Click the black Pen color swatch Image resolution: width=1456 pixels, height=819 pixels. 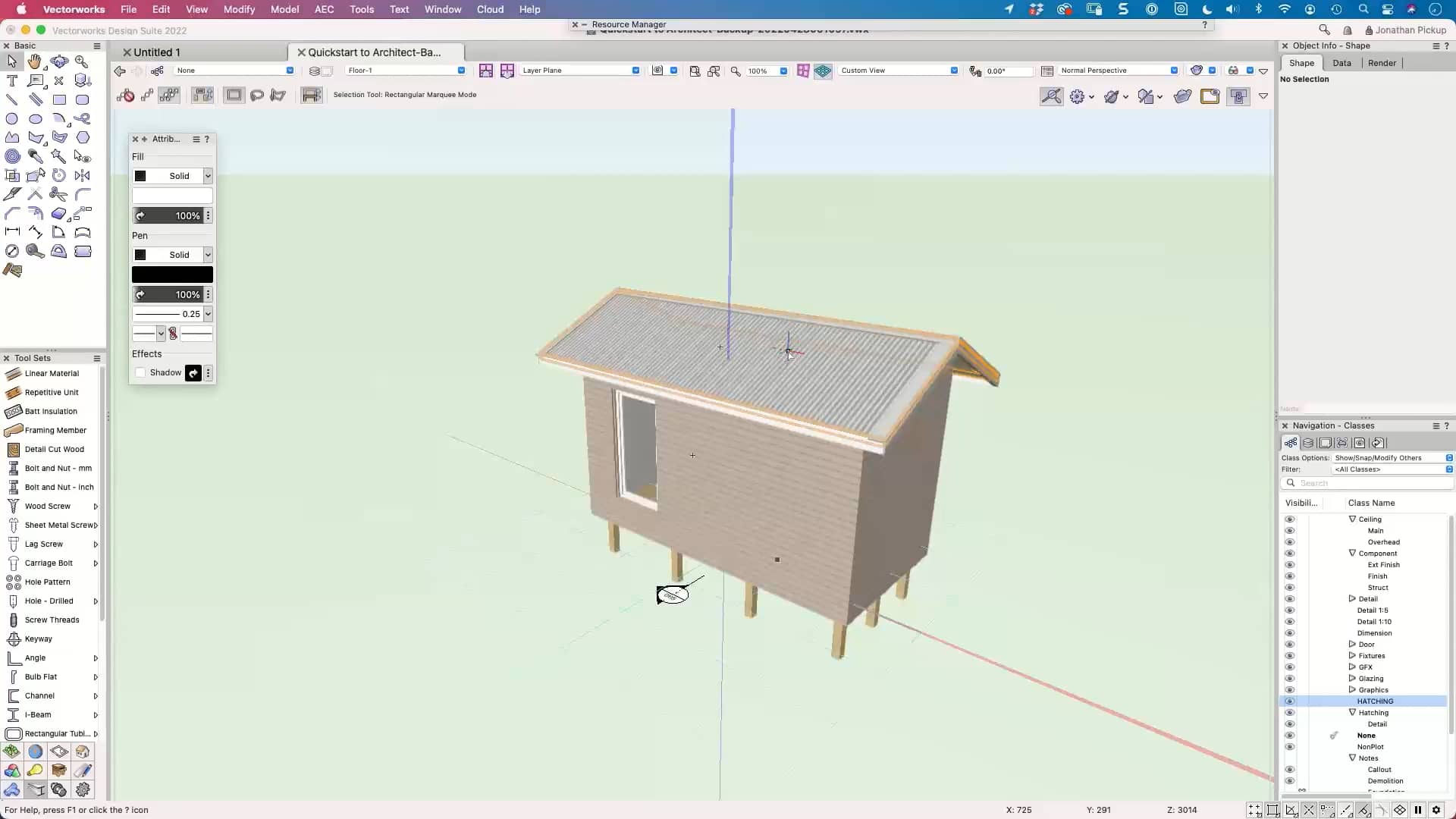click(172, 274)
